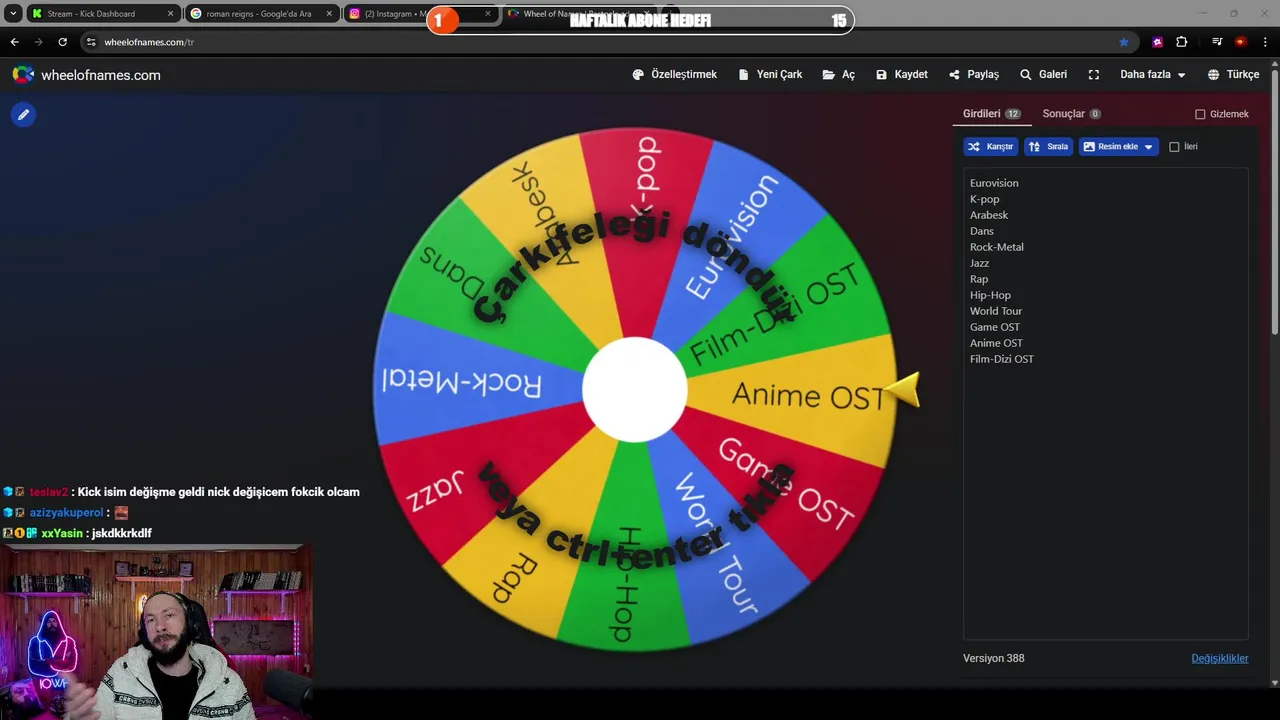Click the bookmark star icon
This screenshot has width=1280, height=720.
pos(1124,42)
